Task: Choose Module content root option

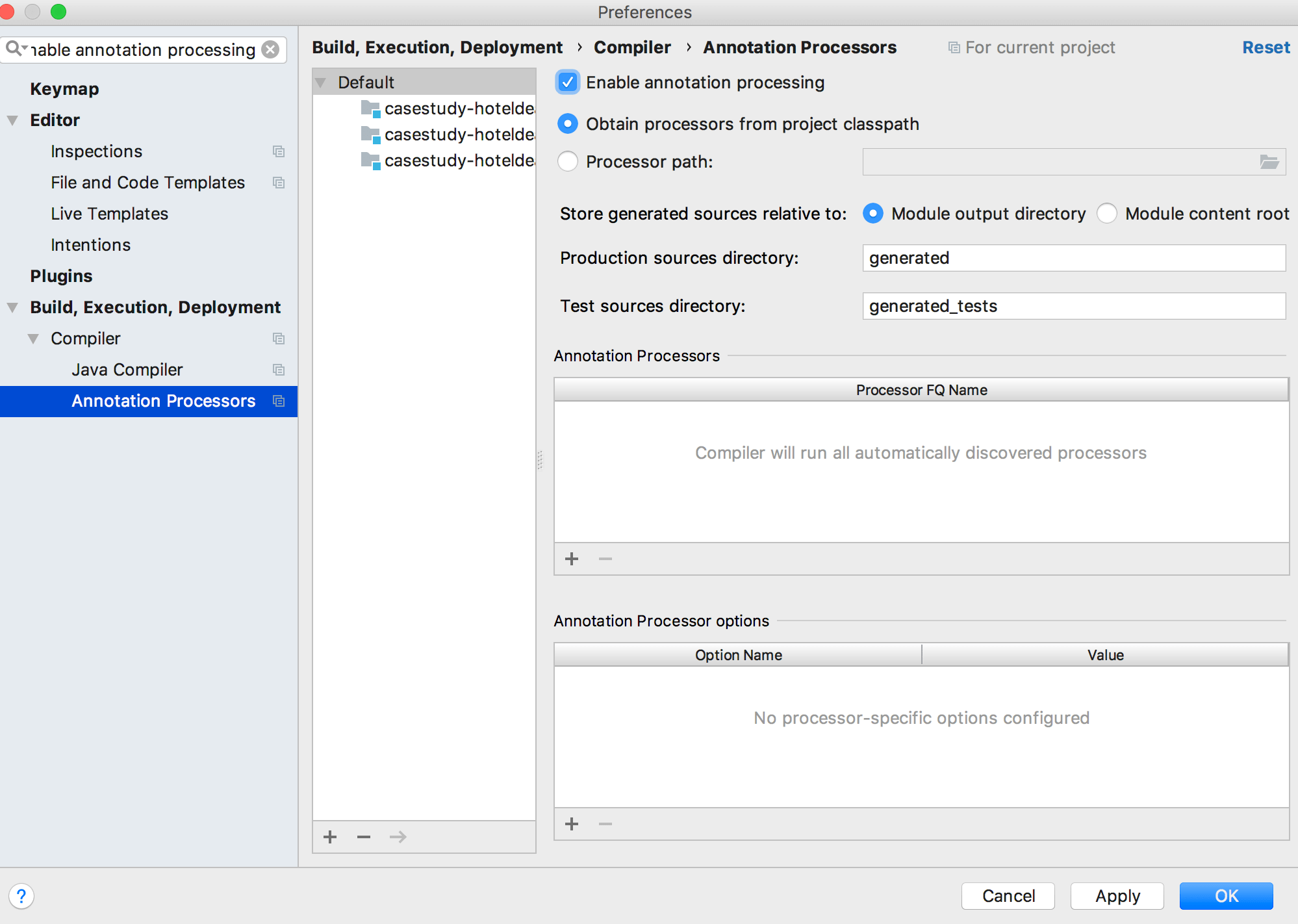Action: [x=1107, y=214]
